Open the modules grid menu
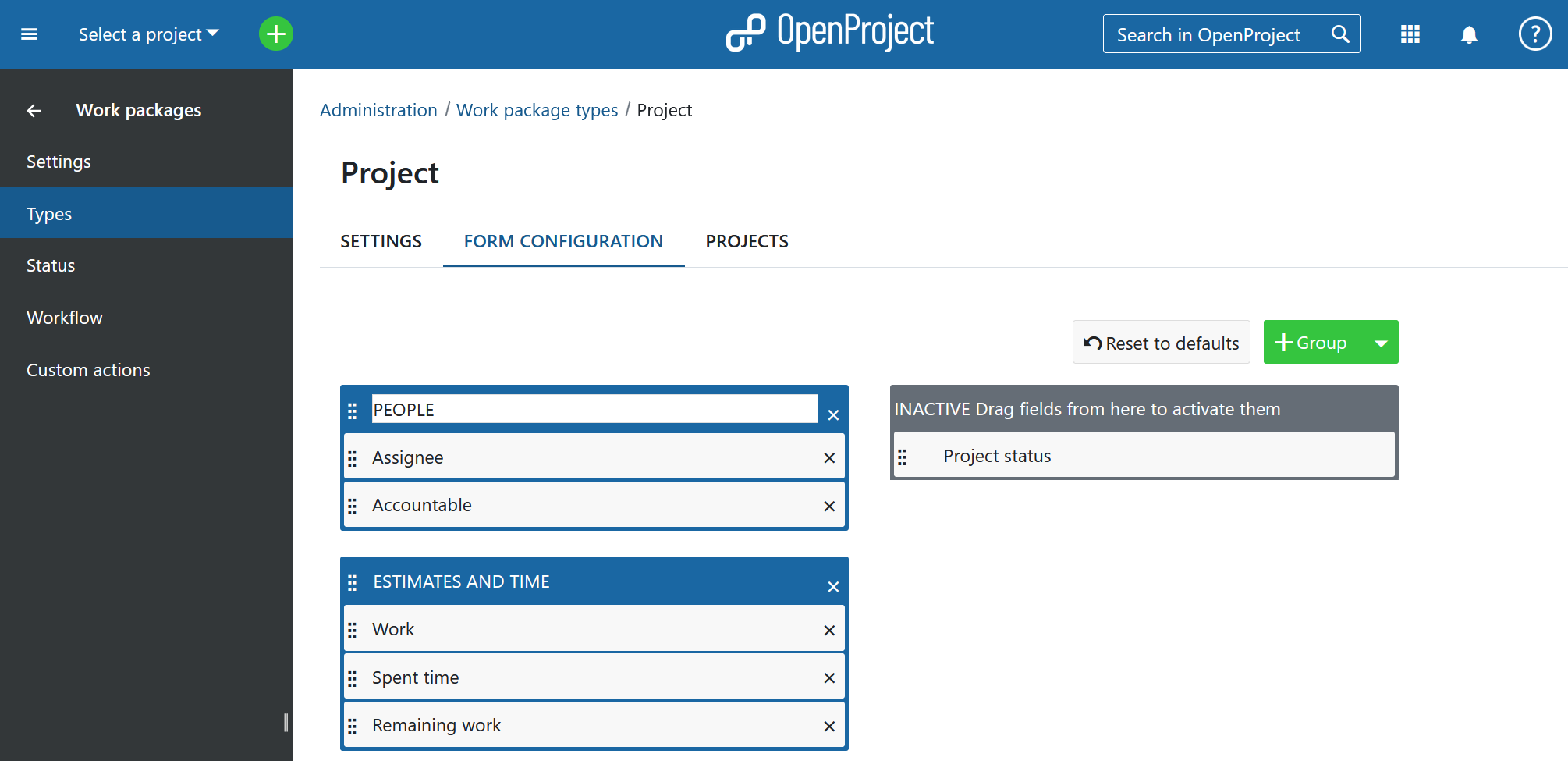 (x=1410, y=34)
